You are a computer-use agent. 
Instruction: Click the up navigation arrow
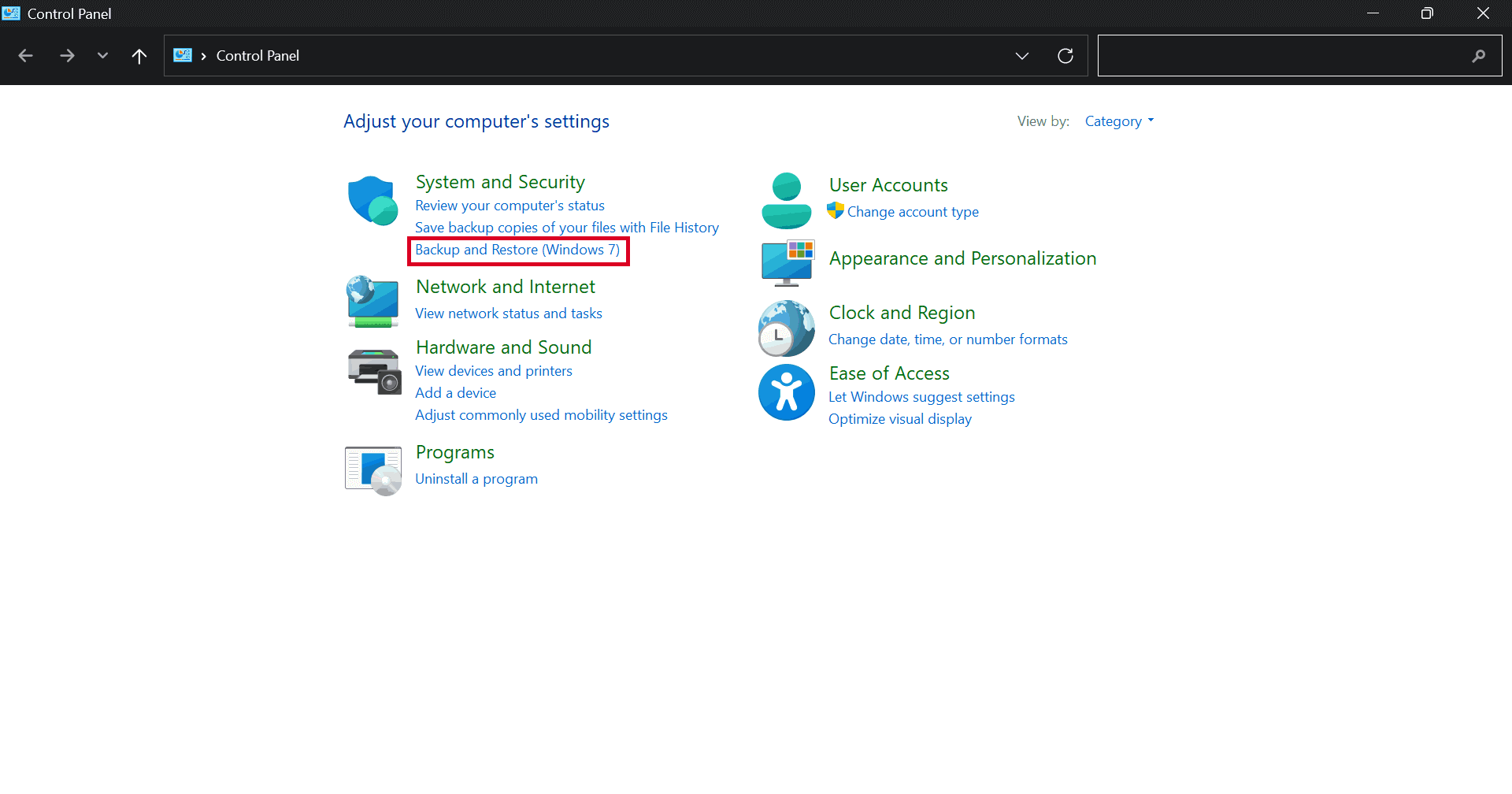[139, 55]
